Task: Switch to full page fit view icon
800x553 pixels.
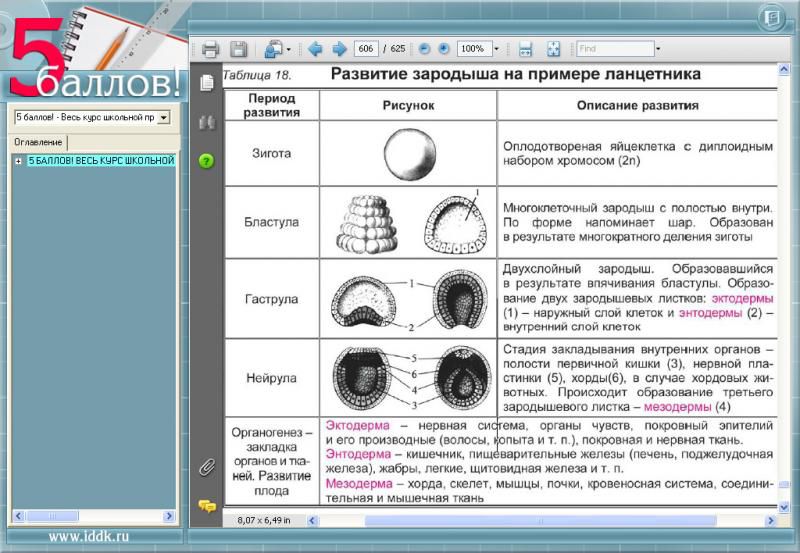Action: click(x=553, y=49)
